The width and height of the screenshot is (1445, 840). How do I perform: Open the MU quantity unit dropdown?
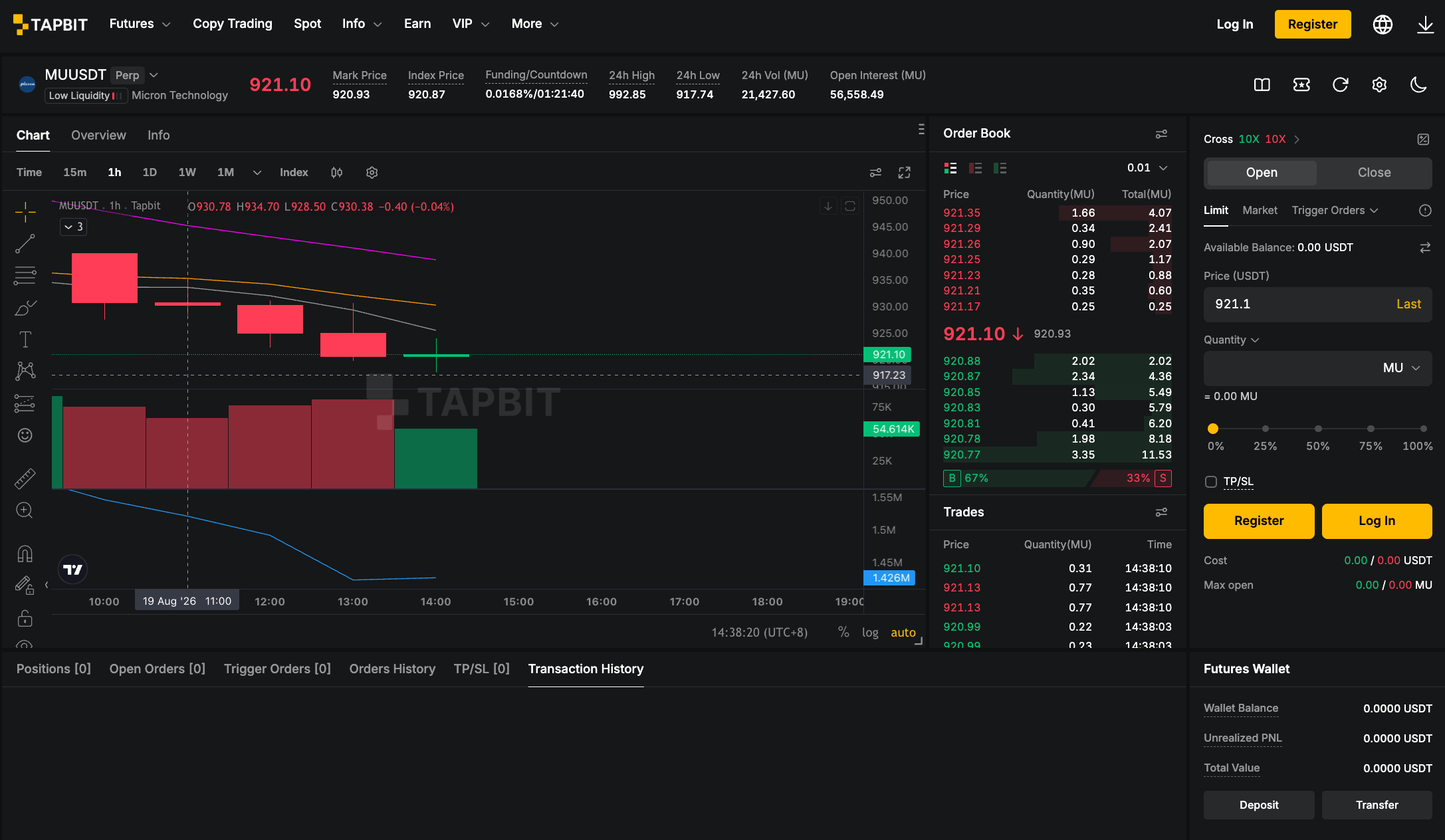[1401, 368]
